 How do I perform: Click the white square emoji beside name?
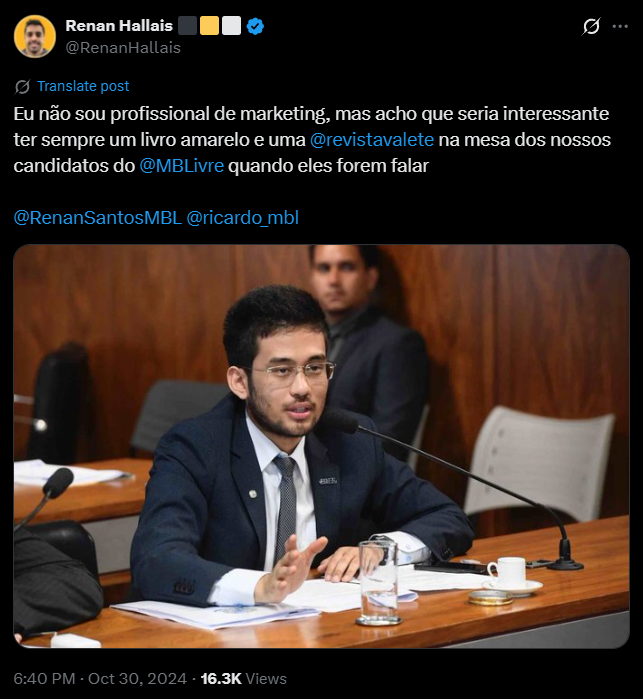coord(231,26)
